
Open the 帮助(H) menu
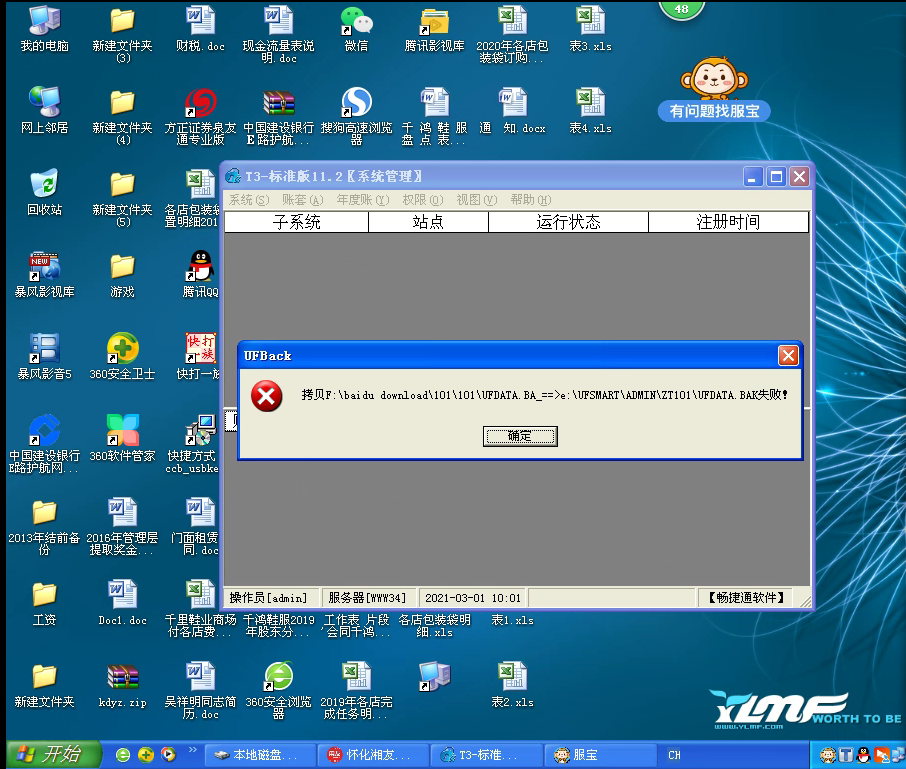coord(530,200)
